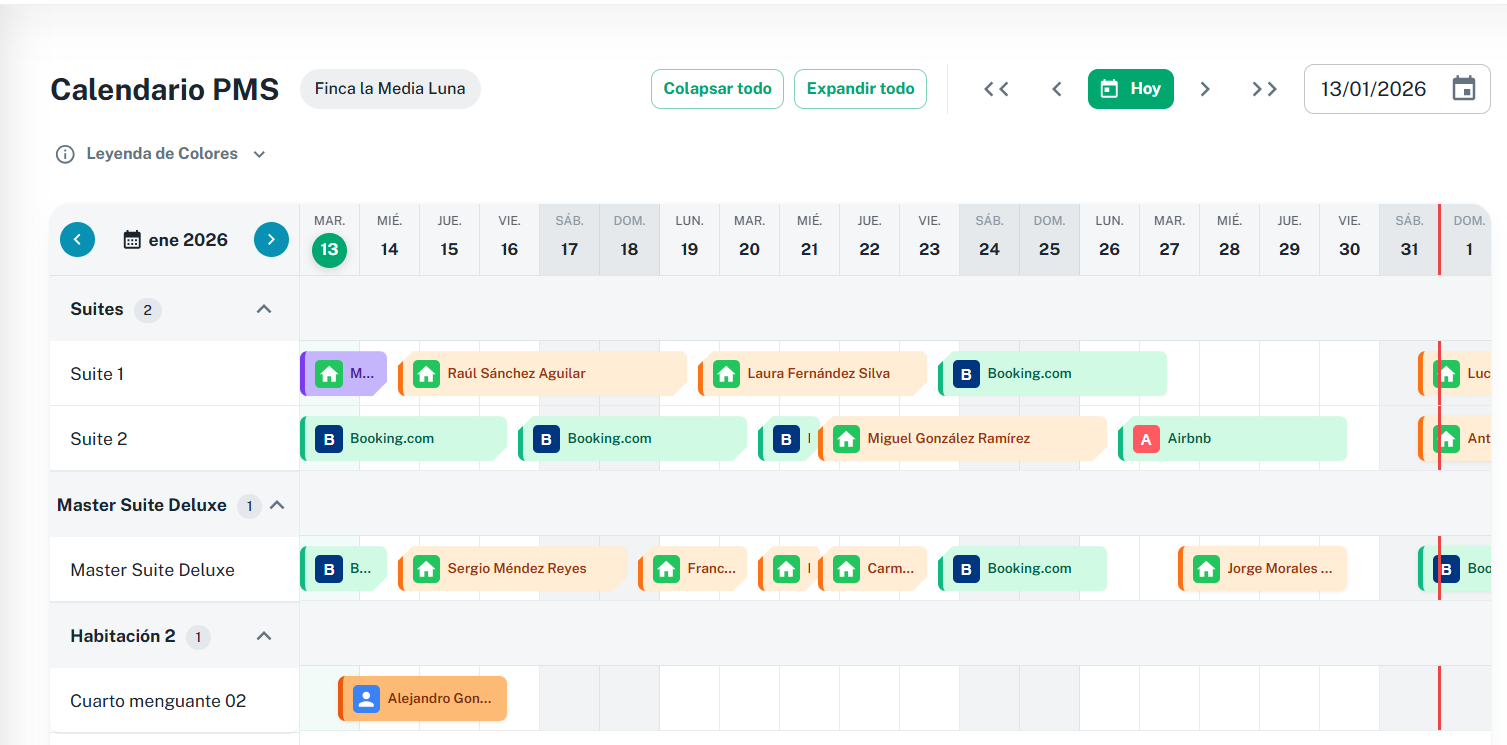Viewport: 1507px width, 745px height.
Task: Collapse the Habitación 2 group
Action: [x=264, y=636]
